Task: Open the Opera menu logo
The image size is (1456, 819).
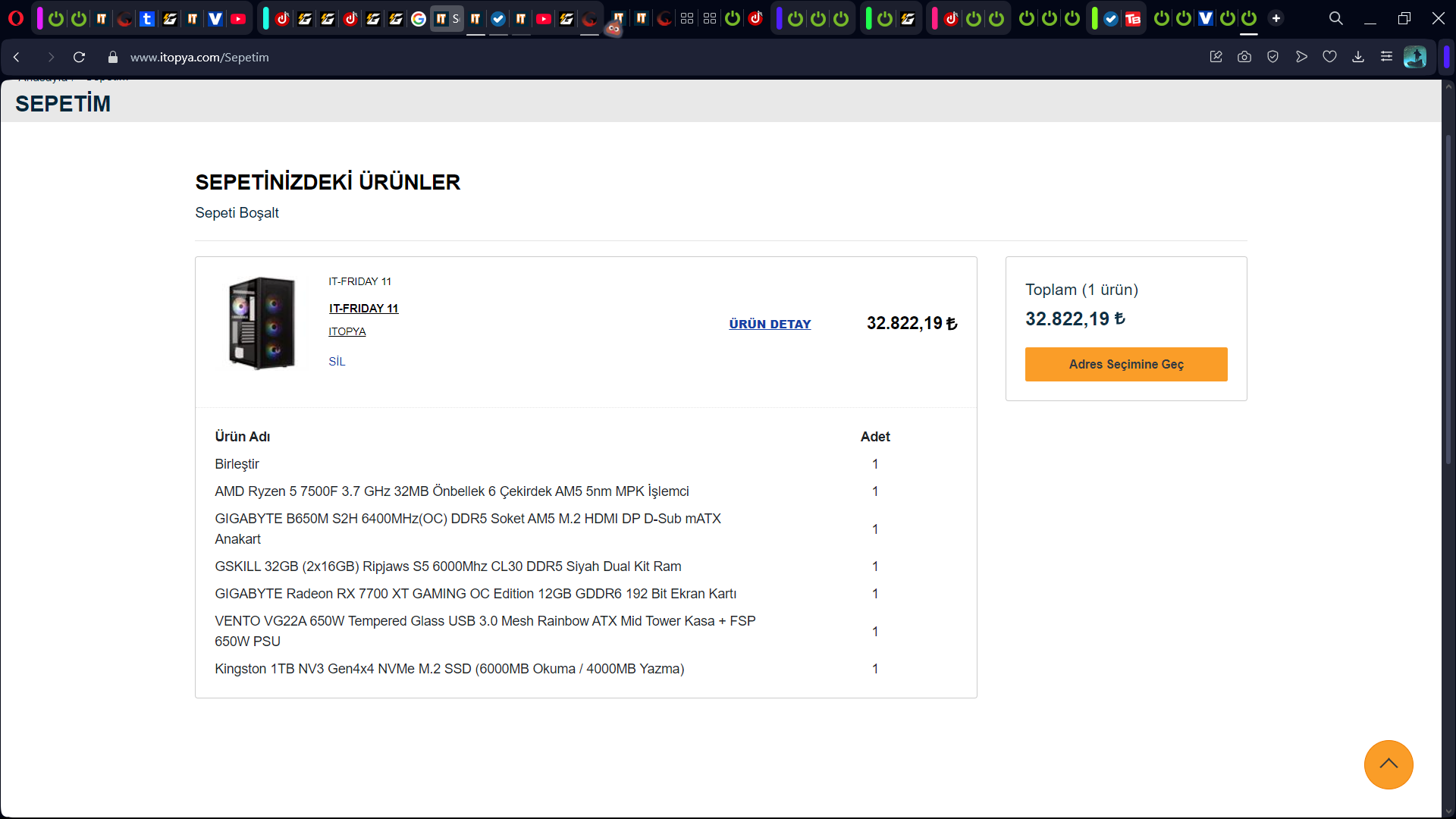Action: coord(16,18)
